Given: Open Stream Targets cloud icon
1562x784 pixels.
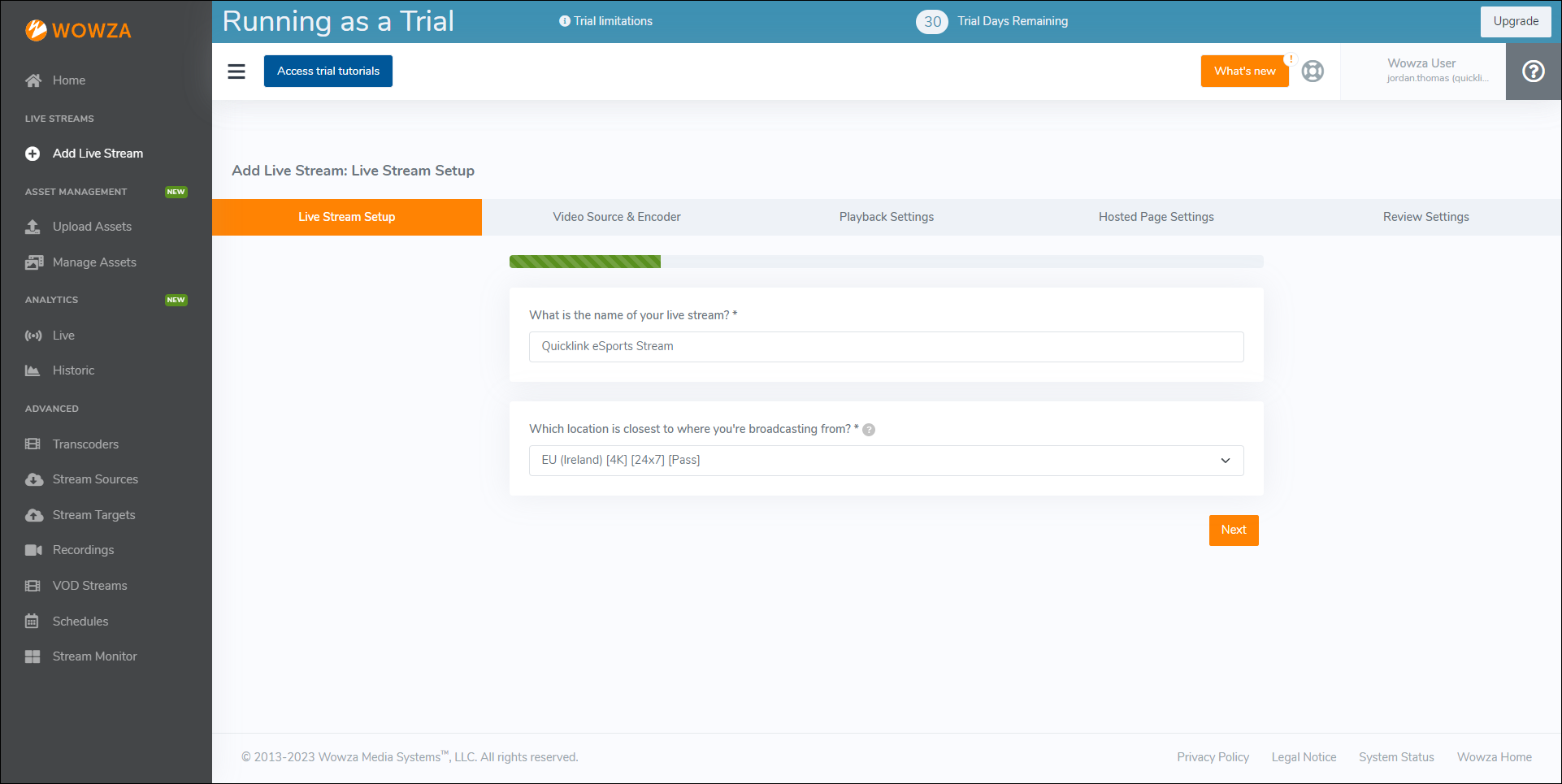Looking at the screenshot, I should coord(33,515).
